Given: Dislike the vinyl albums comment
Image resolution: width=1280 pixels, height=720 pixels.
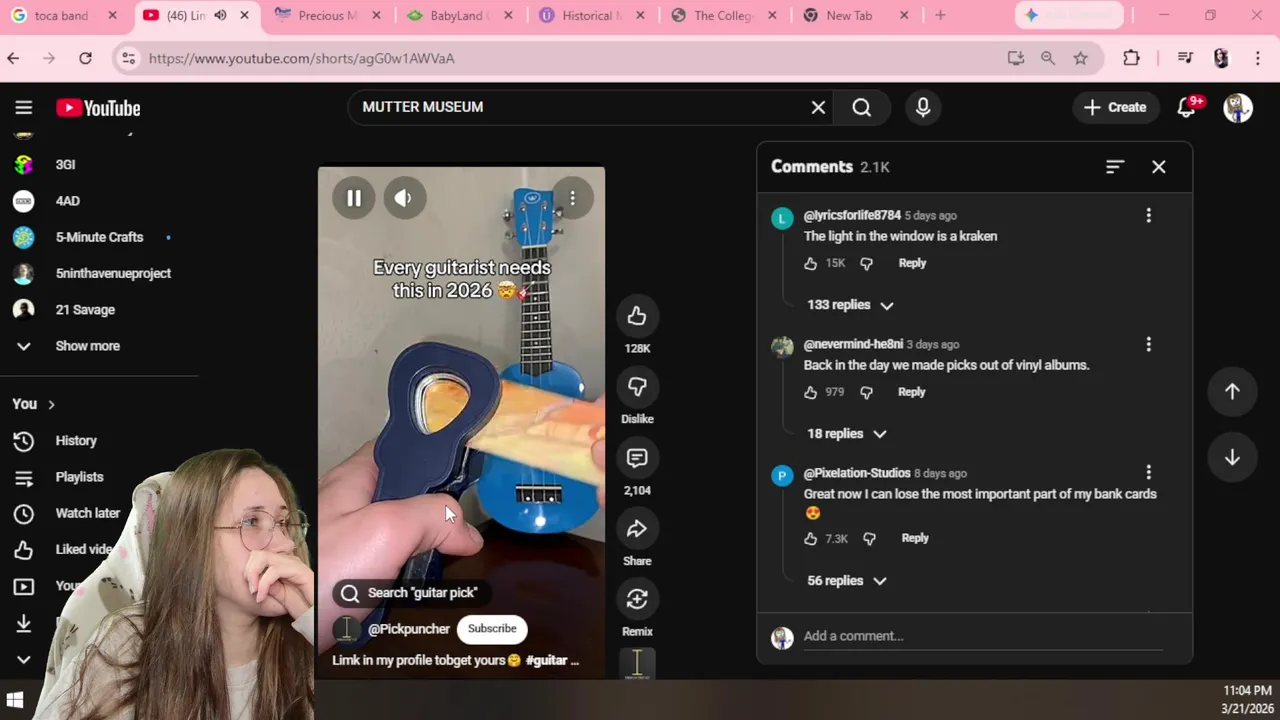Looking at the screenshot, I should pyautogui.click(x=866, y=392).
